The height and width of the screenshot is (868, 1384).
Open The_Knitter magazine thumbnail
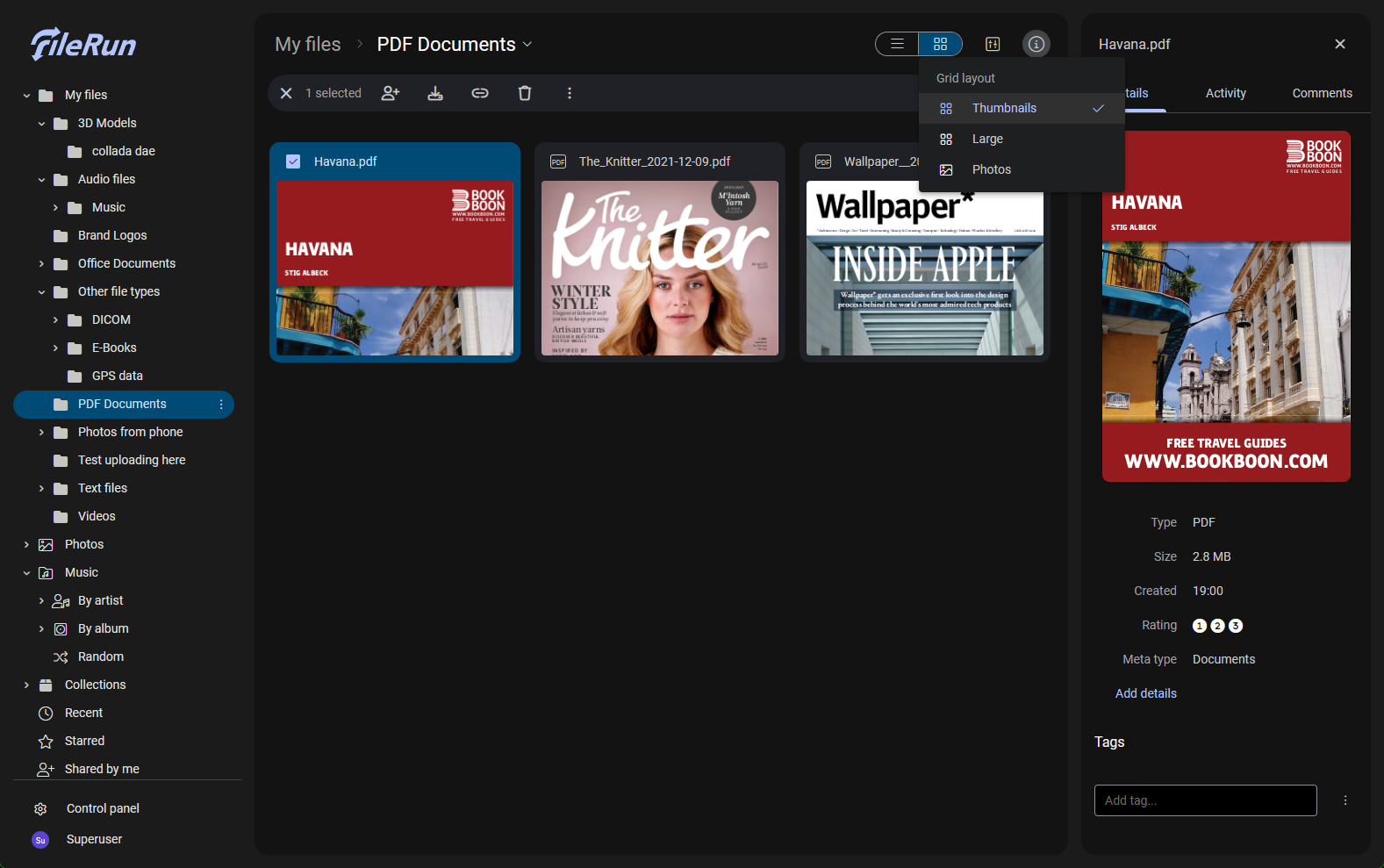(660, 268)
